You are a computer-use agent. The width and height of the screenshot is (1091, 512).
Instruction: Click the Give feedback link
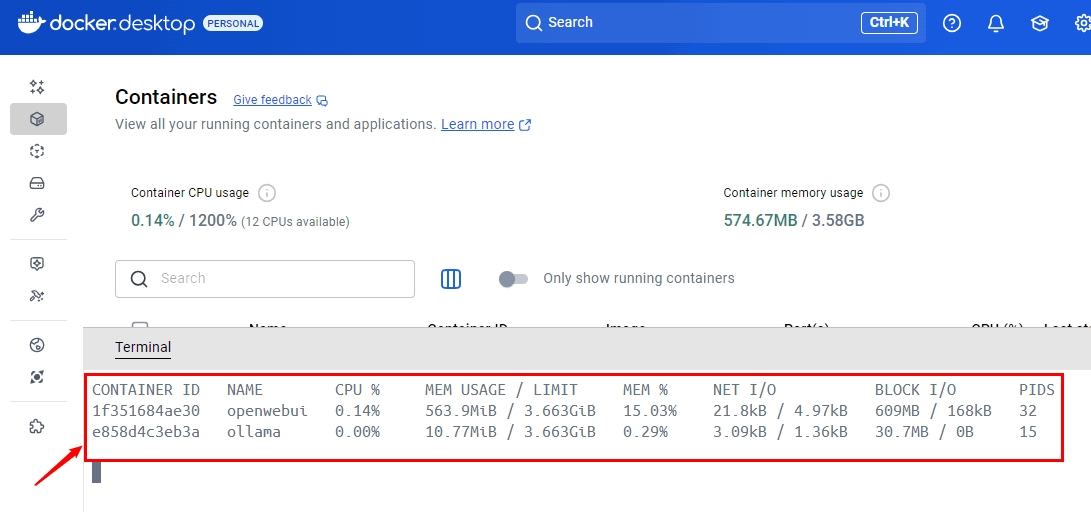[272, 100]
